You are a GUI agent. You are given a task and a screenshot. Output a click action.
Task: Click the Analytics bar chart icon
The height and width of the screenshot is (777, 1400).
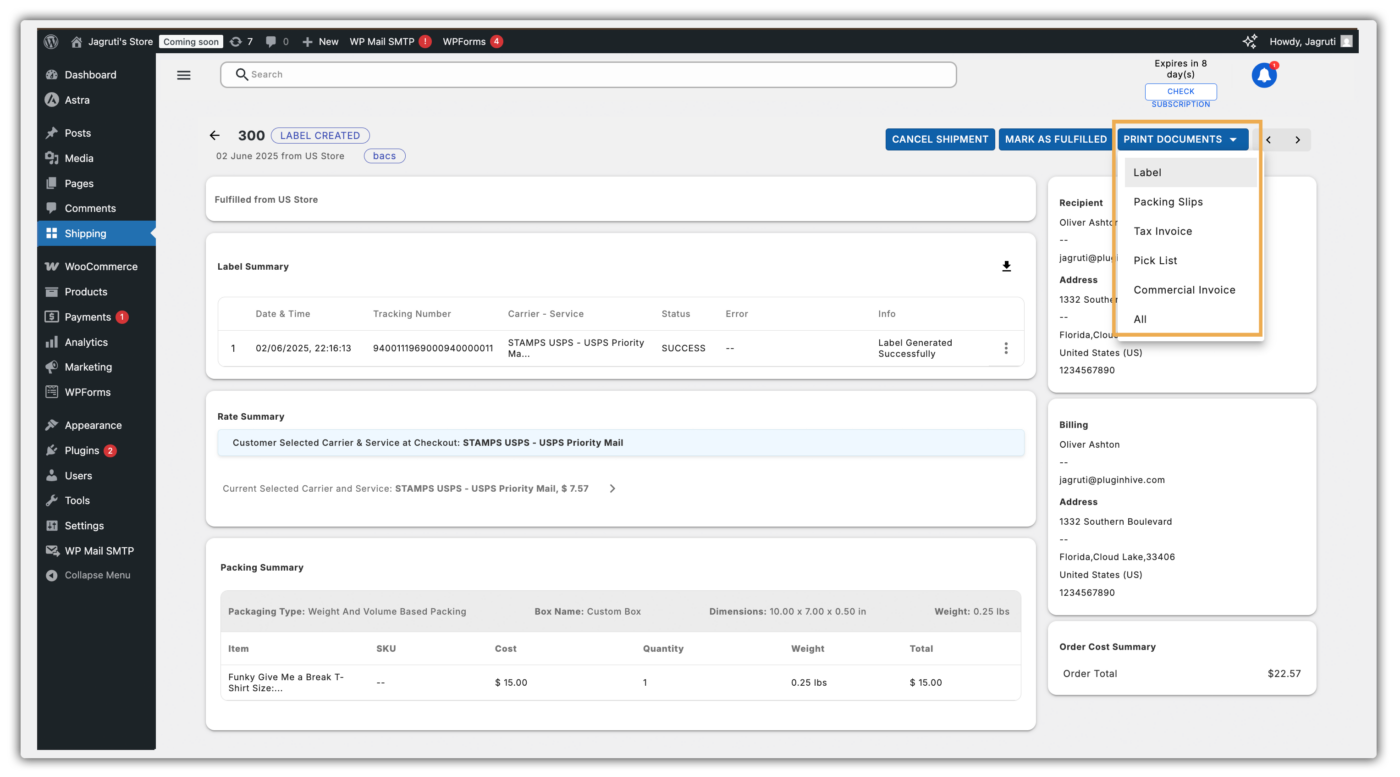point(52,342)
